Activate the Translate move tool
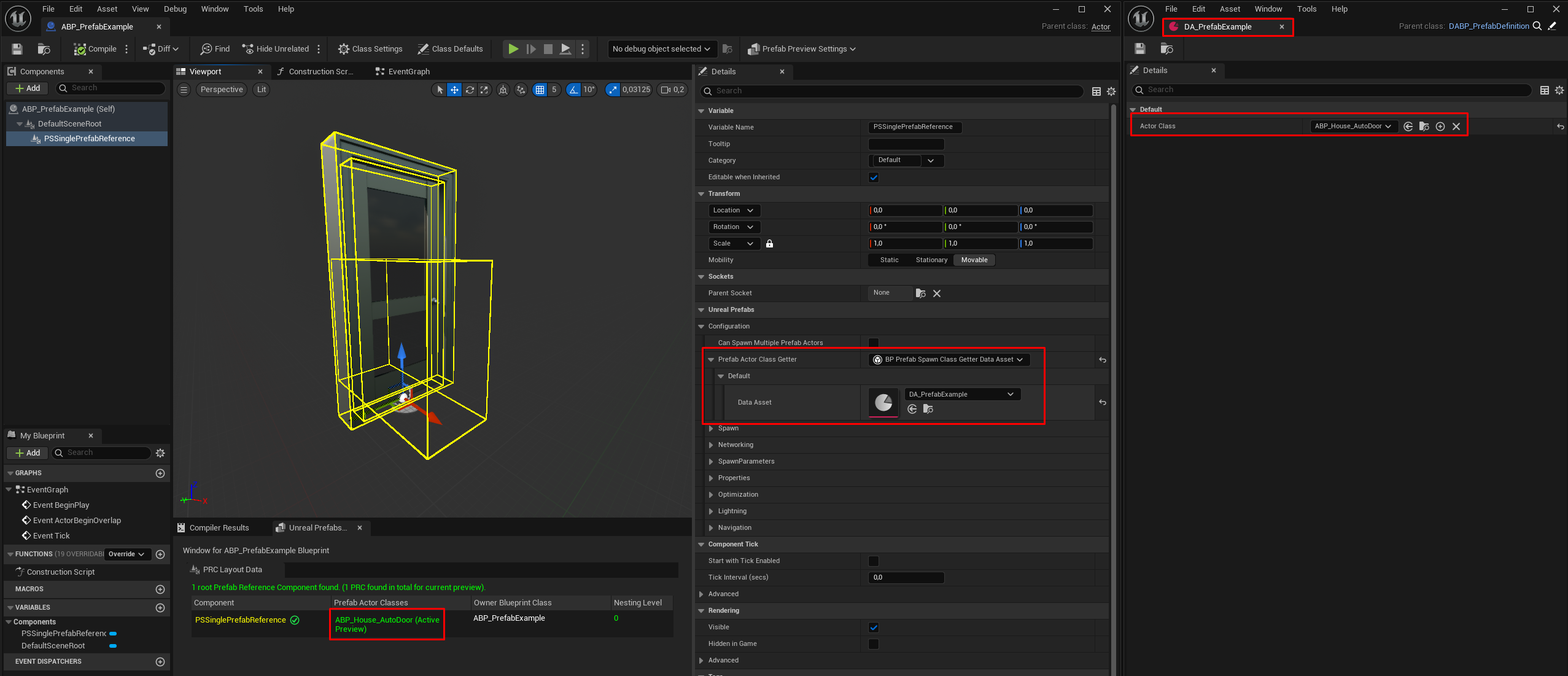Image resolution: width=1568 pixels, height=676 pixels. pos(454,90)
